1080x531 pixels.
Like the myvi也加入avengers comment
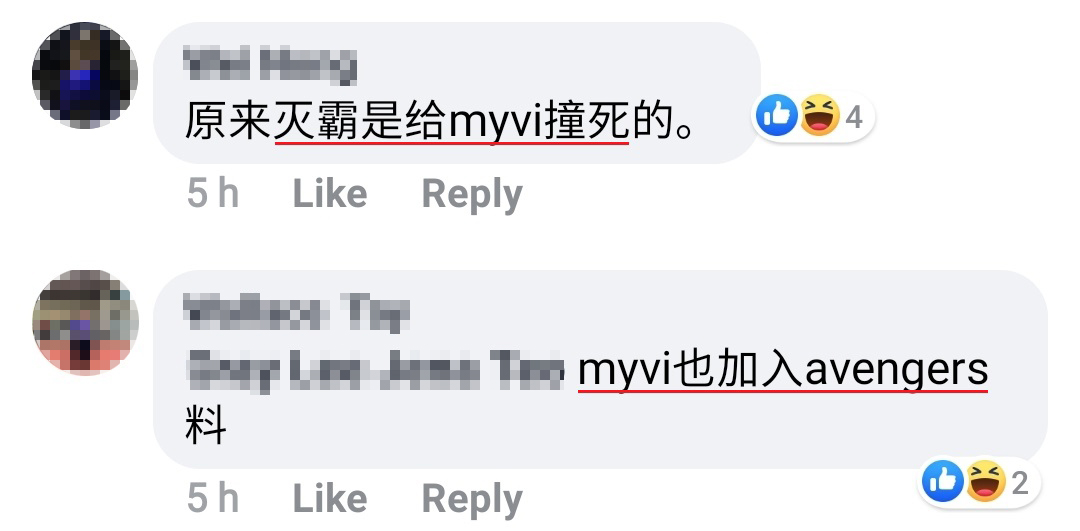[330, 498]
